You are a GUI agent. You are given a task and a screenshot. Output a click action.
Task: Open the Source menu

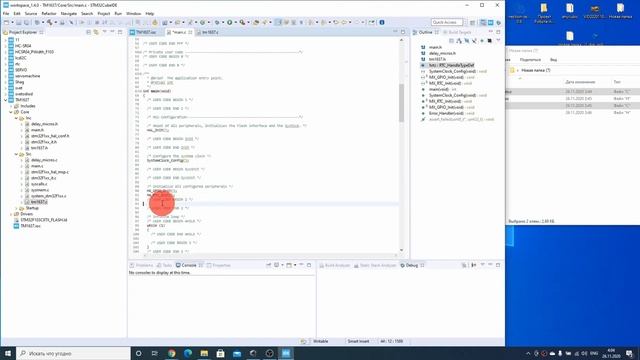(31, 13)
